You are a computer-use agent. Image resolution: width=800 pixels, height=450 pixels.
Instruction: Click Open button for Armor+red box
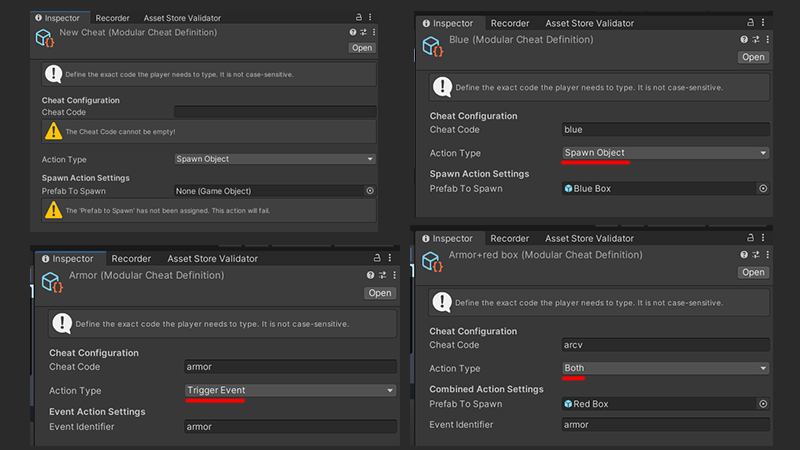coord(753,272)
